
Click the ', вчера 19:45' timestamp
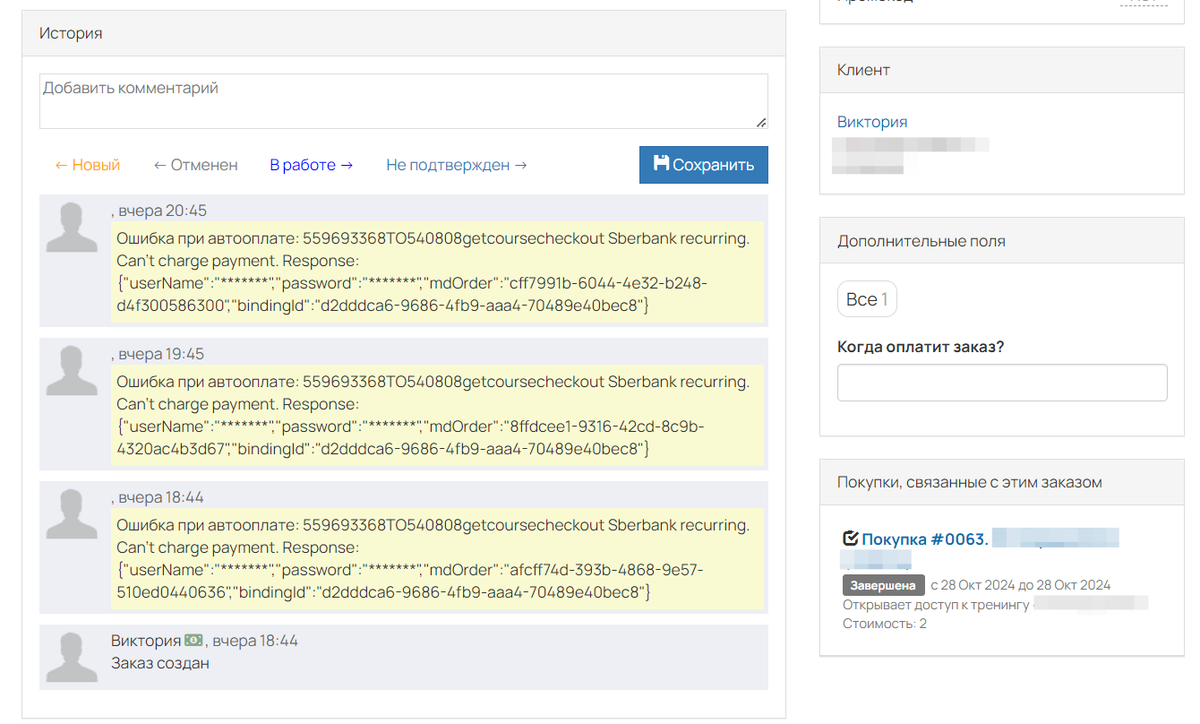tap(159, 354)
